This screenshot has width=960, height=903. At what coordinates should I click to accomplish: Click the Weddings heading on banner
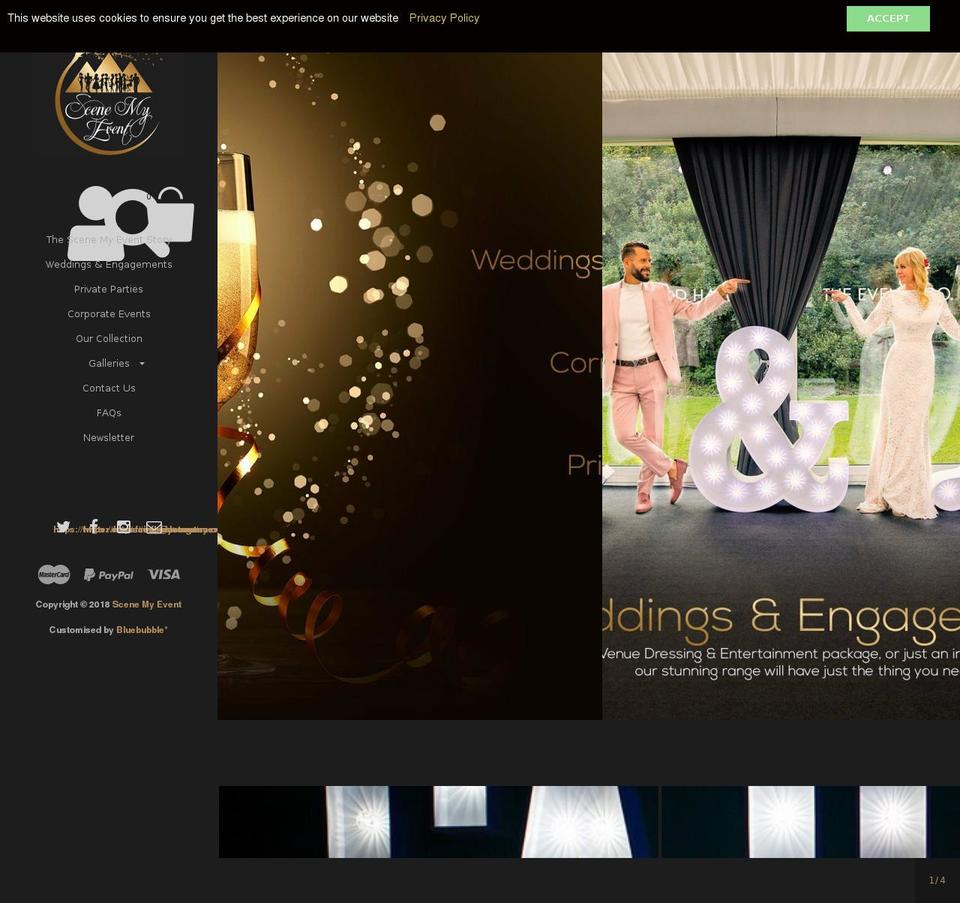tap(536, 260)
